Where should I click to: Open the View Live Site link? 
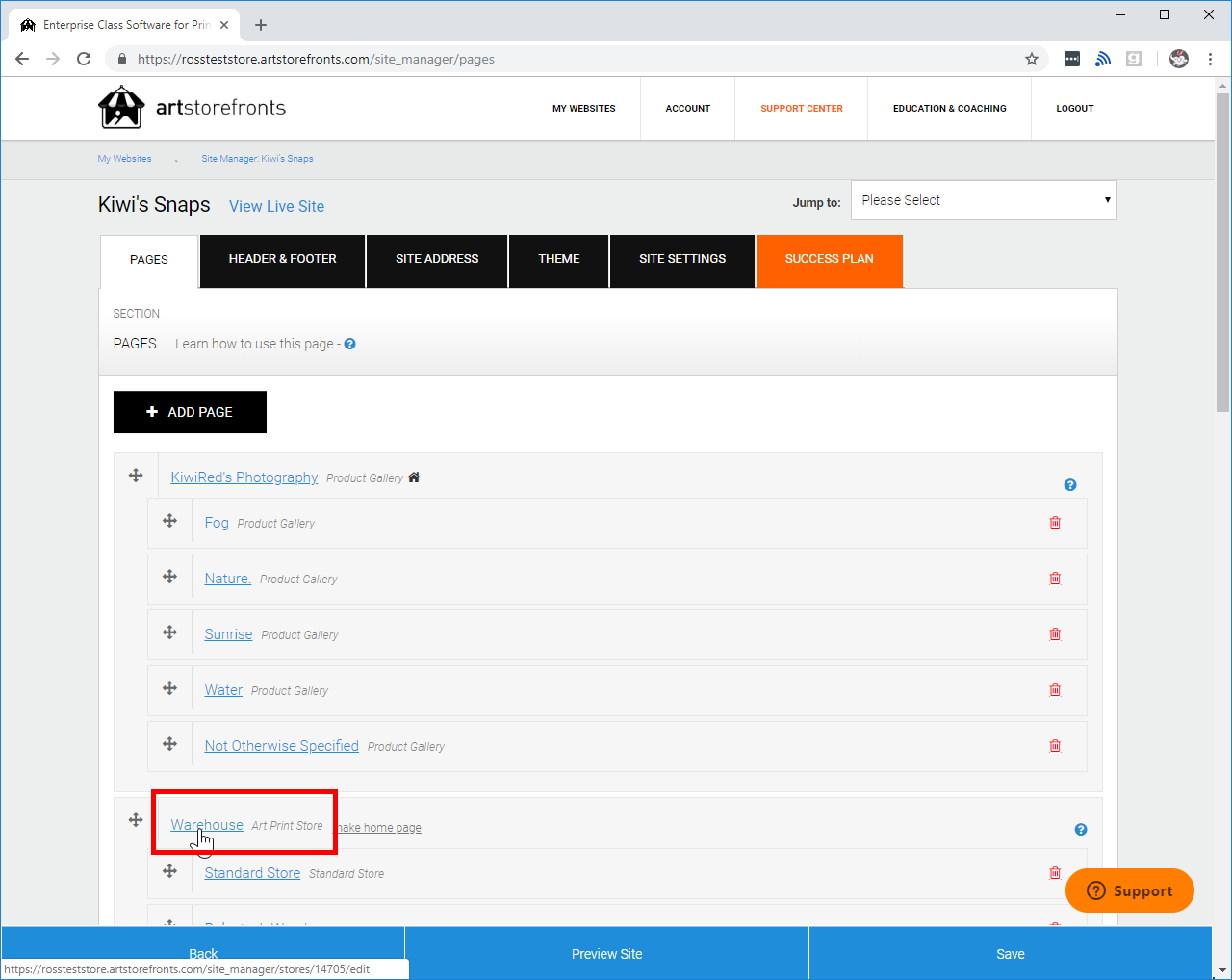click(276, 206)
